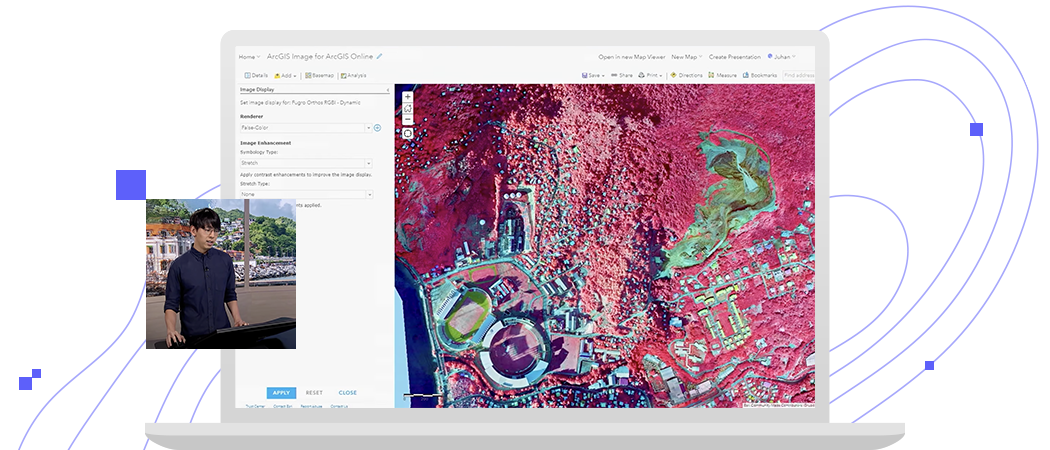
Task: Show the Details pane
Action: [256, 75]
